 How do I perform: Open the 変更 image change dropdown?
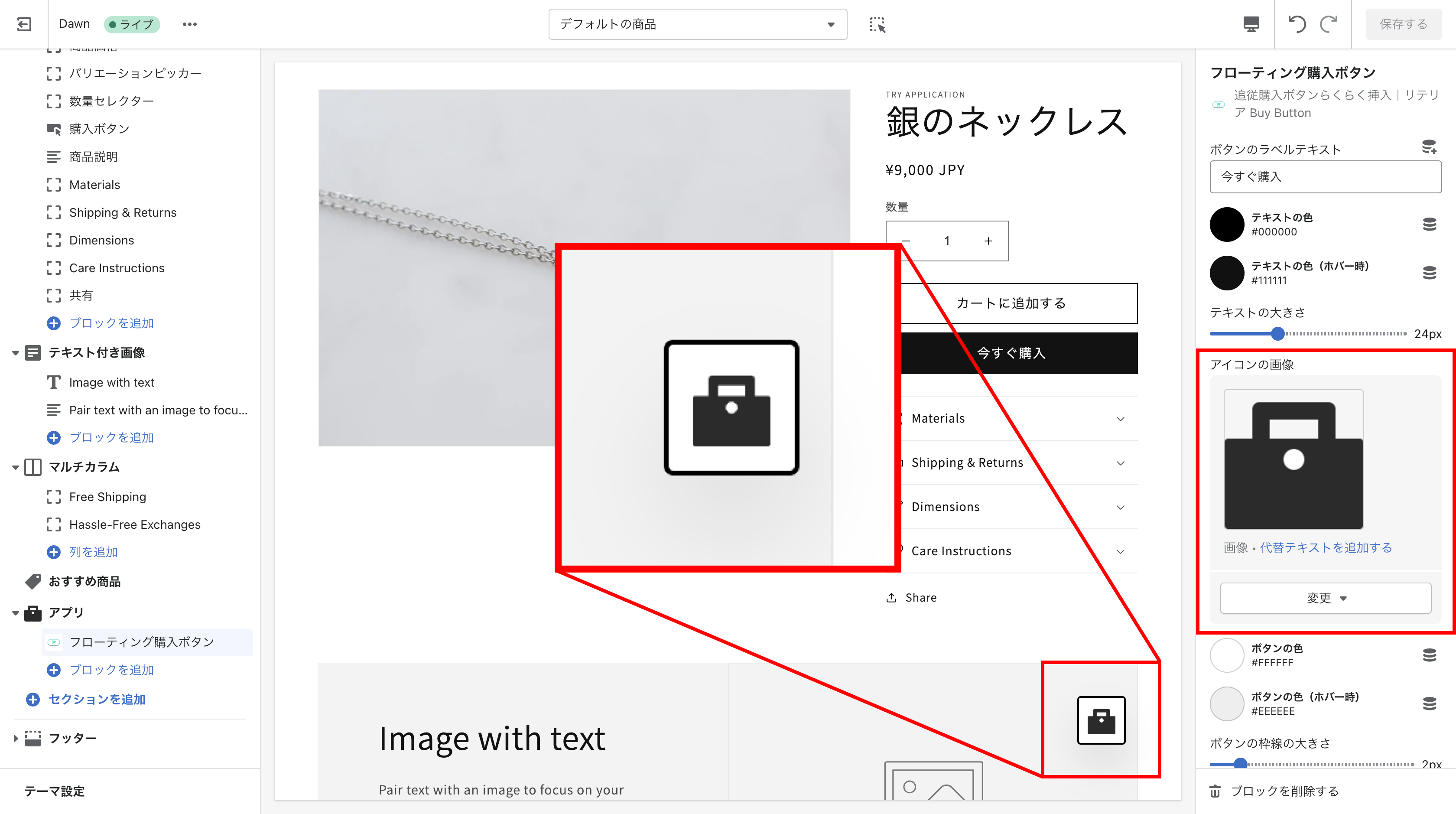pyautogui.click(x=1326, y=598)
